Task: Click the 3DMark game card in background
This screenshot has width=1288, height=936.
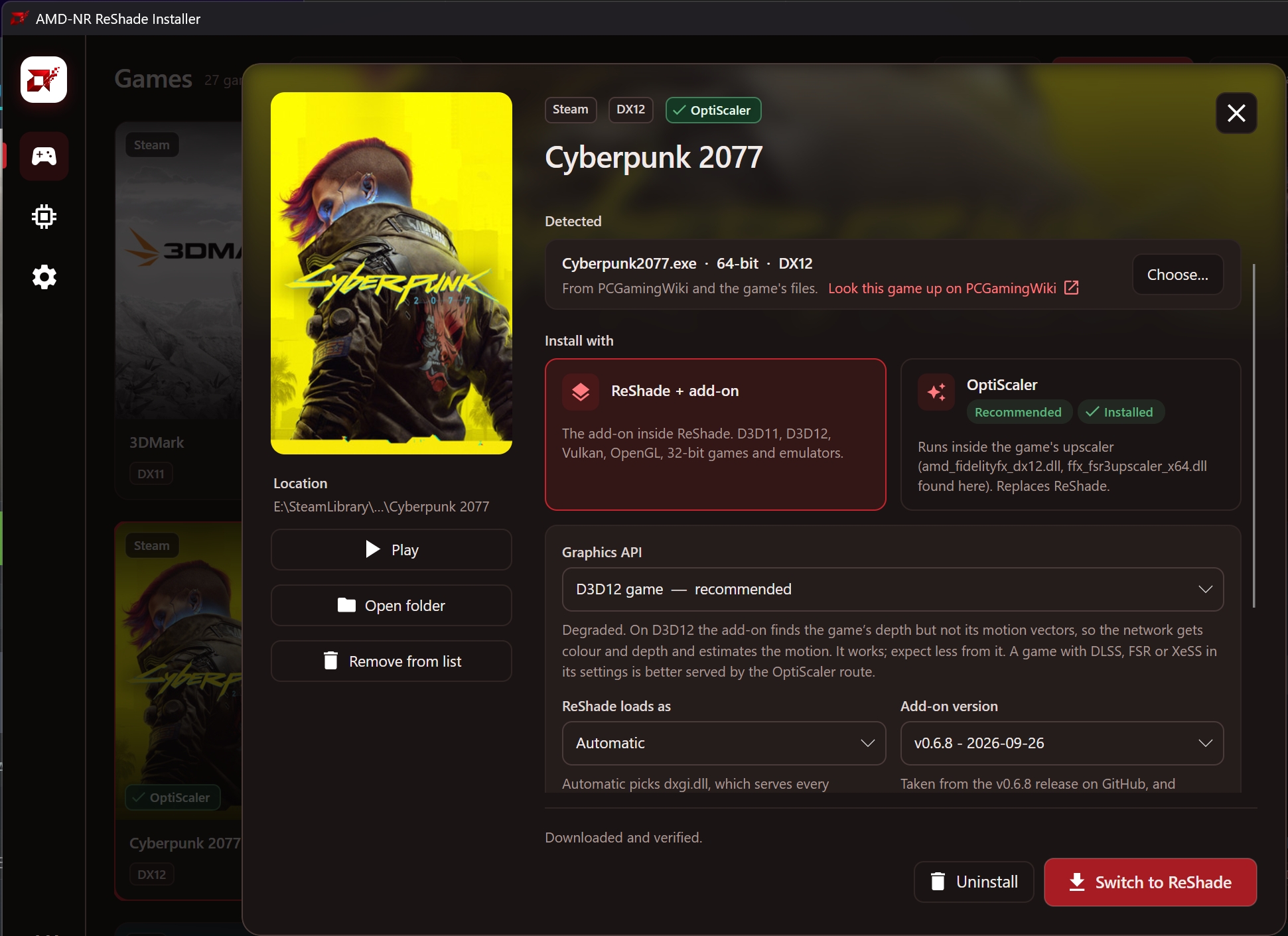Action: tap(178, 310)
